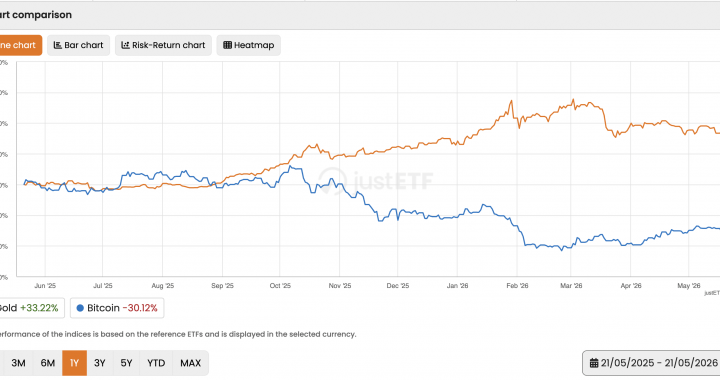Click the Apr '26 axis label

(631, 285)
